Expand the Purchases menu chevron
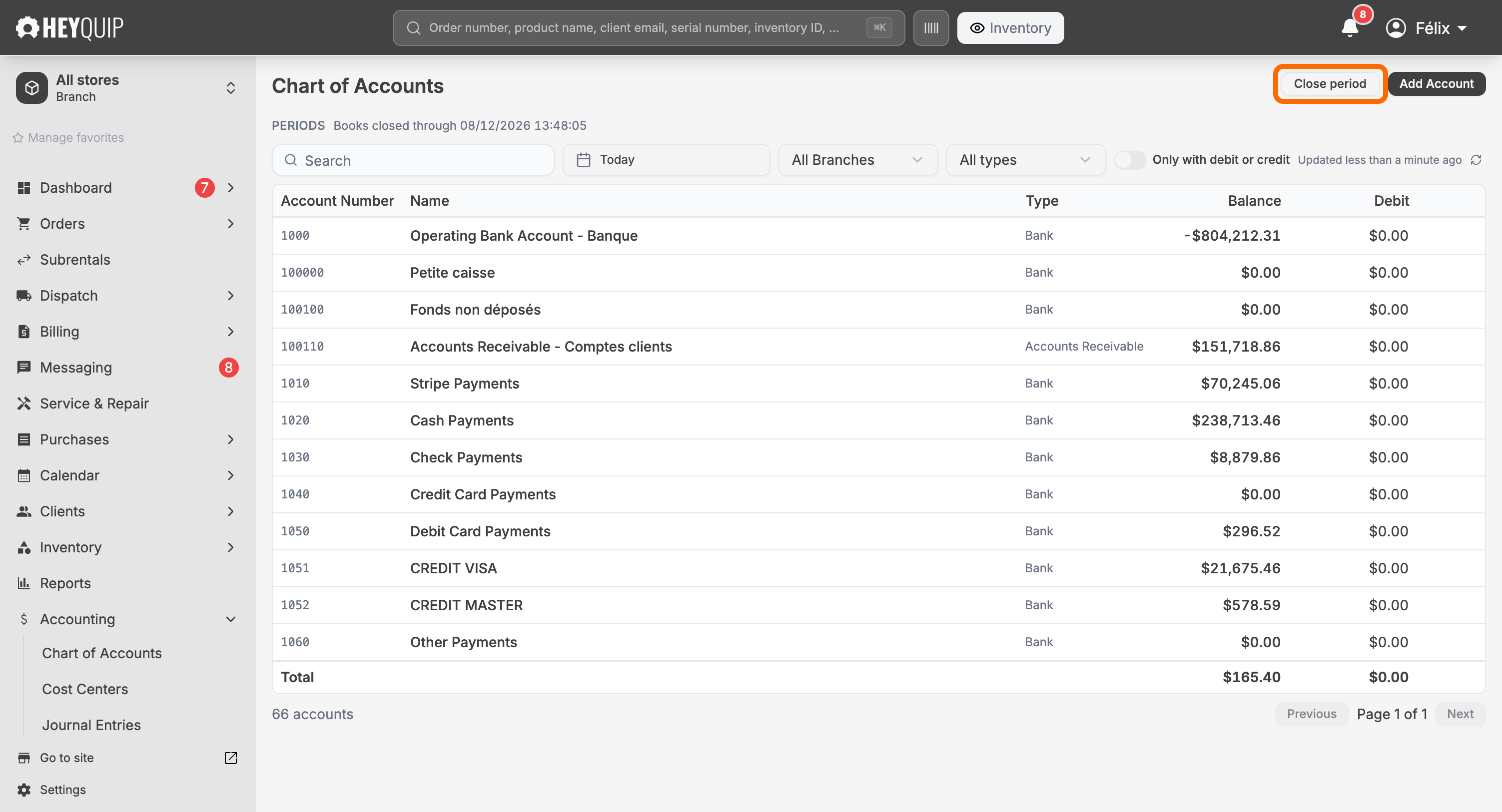The height and width of the screenshot is (812, 1502). coord(231,439)
